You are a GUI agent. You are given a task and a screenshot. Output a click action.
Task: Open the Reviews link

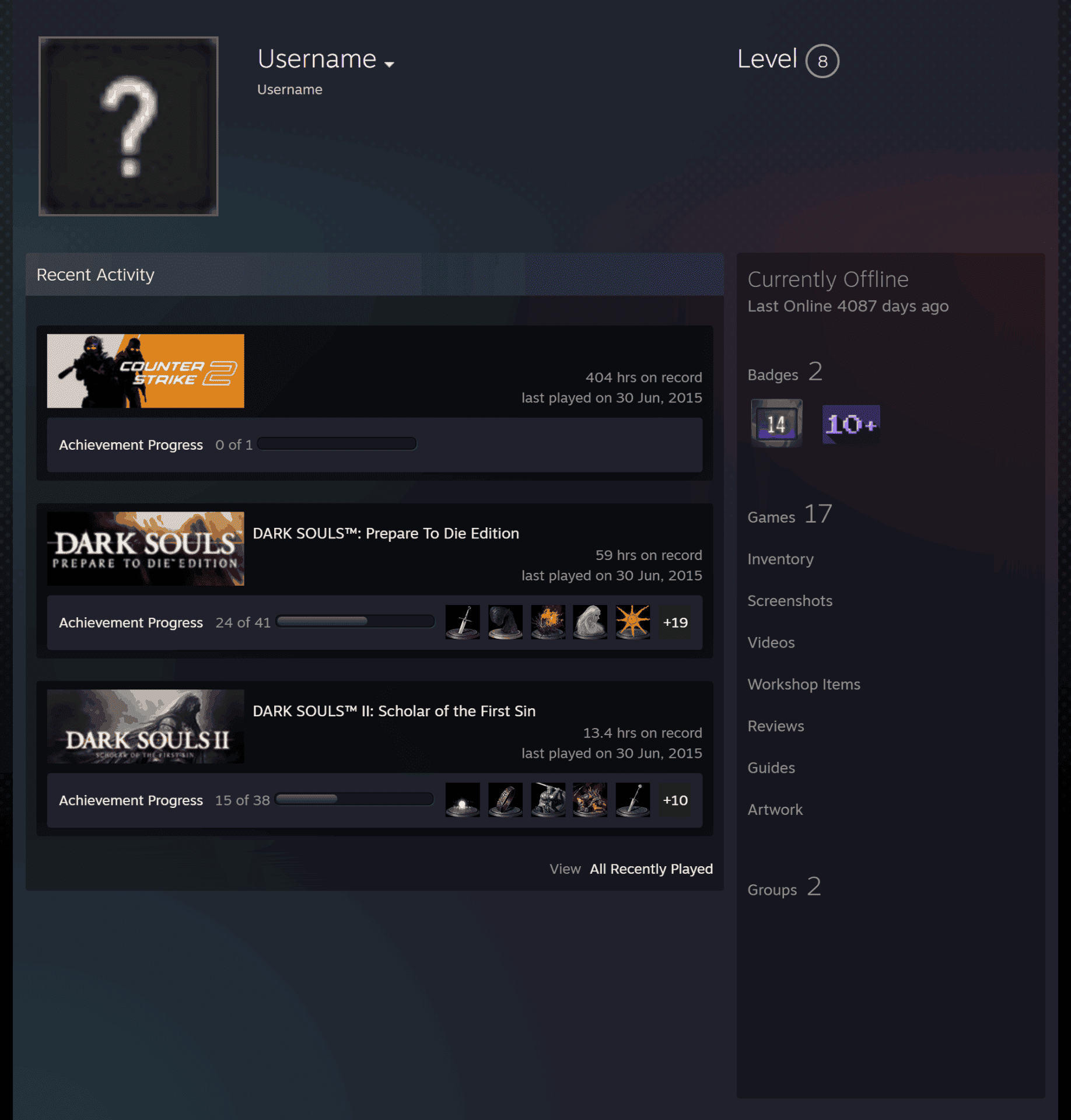776,726
